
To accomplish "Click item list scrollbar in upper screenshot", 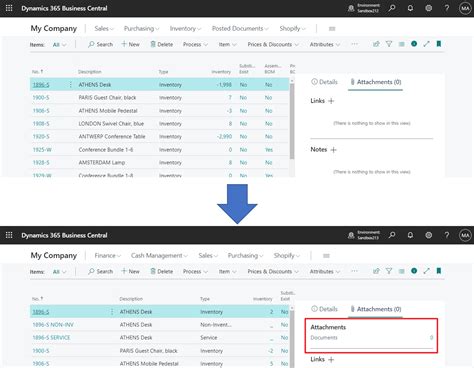I will point(292,121).
